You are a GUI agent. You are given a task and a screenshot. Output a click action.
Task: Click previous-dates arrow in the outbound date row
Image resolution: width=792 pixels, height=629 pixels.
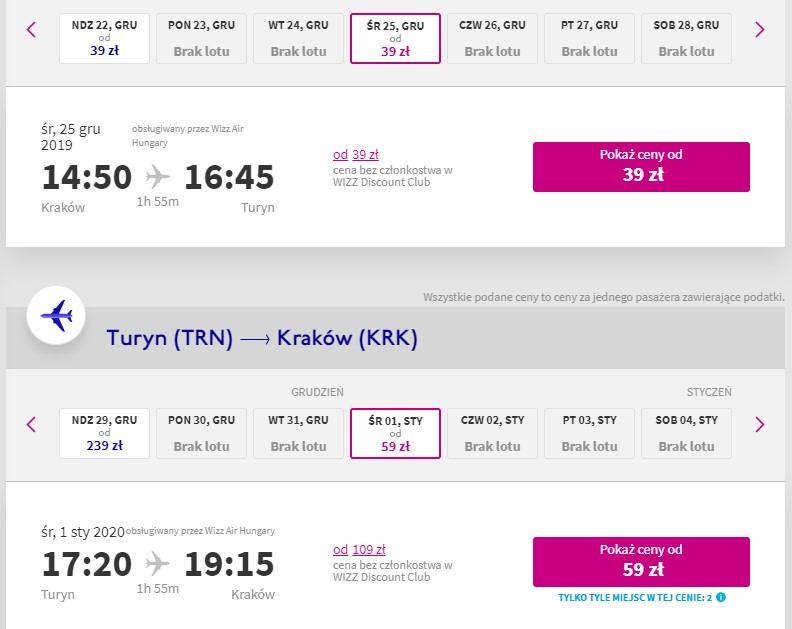tap(31, 29)
